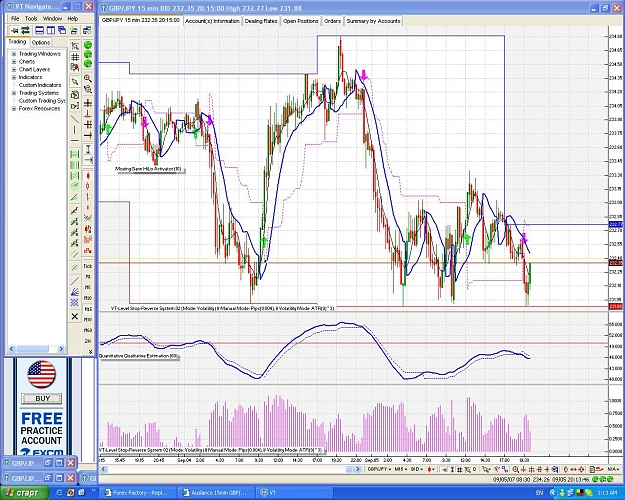Select the 2H timeframe button
The image size is (625, 500).
[88, 341]
